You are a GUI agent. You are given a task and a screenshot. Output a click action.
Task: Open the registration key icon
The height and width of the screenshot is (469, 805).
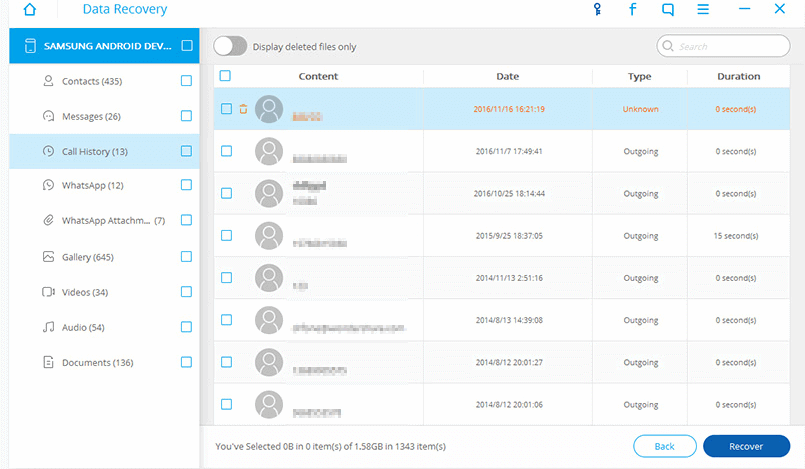pyautogui.click(x=597, y=9)
